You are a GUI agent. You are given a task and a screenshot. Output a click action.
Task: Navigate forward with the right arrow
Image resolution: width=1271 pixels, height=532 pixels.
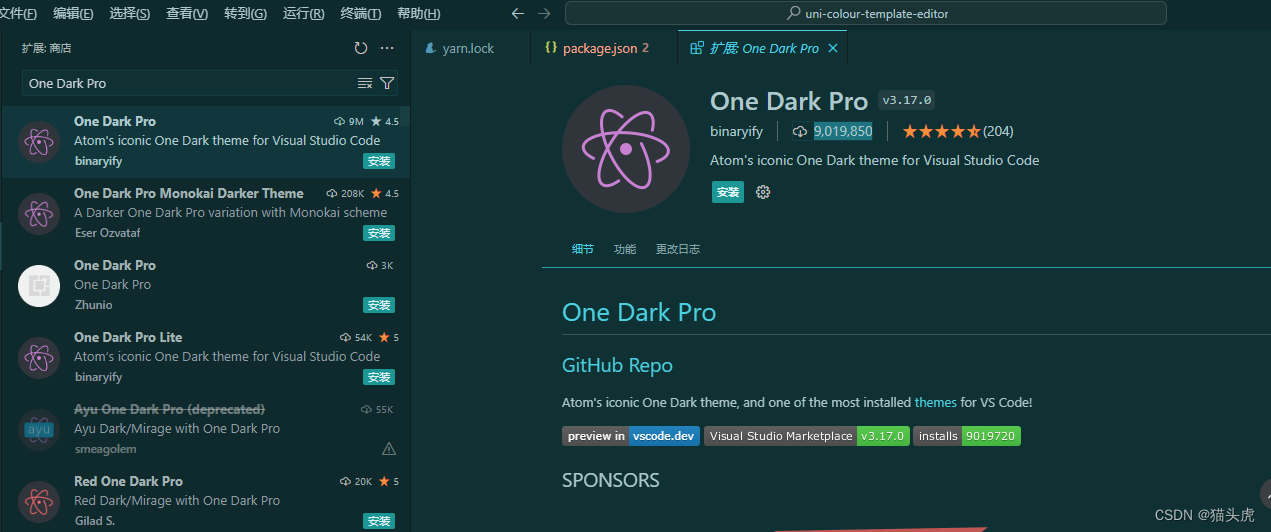544,14
